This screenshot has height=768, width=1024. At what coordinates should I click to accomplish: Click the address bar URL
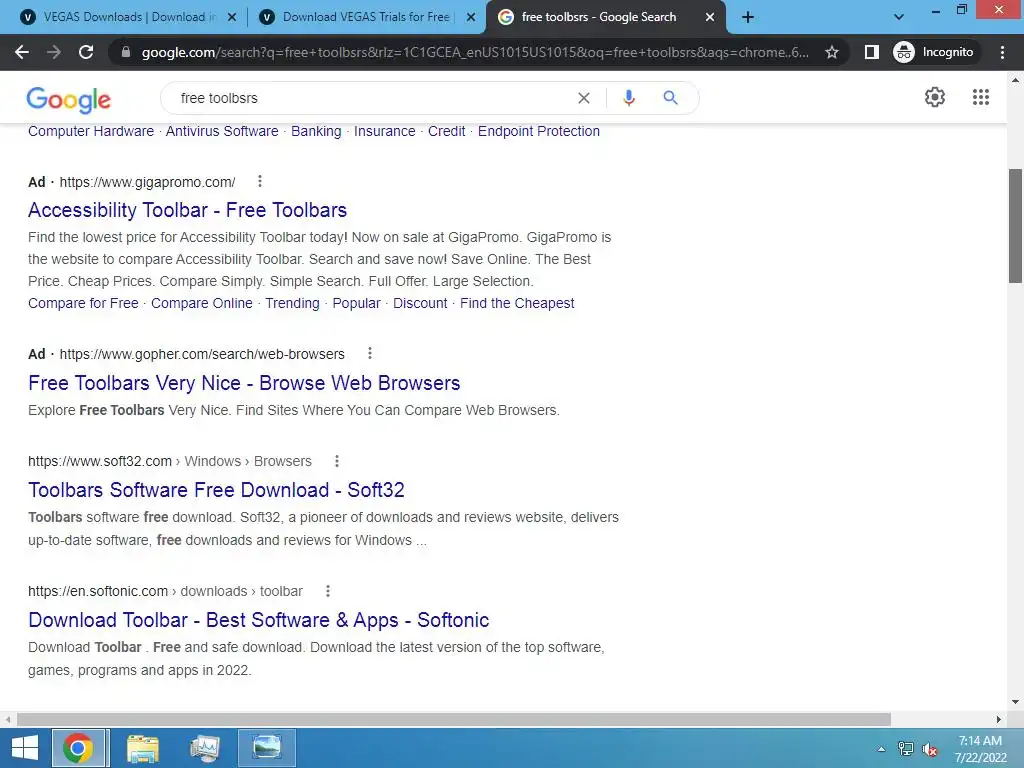coord(475,52)
